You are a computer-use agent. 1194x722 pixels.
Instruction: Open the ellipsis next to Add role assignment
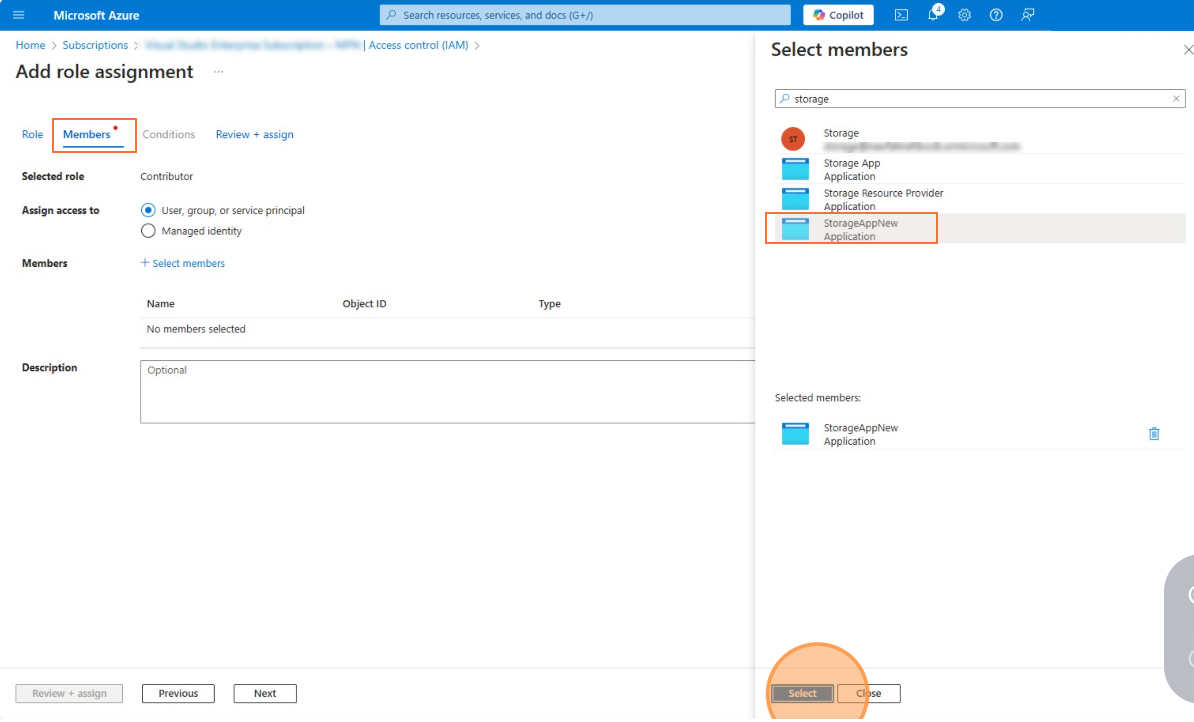click(x=218, y=72)
